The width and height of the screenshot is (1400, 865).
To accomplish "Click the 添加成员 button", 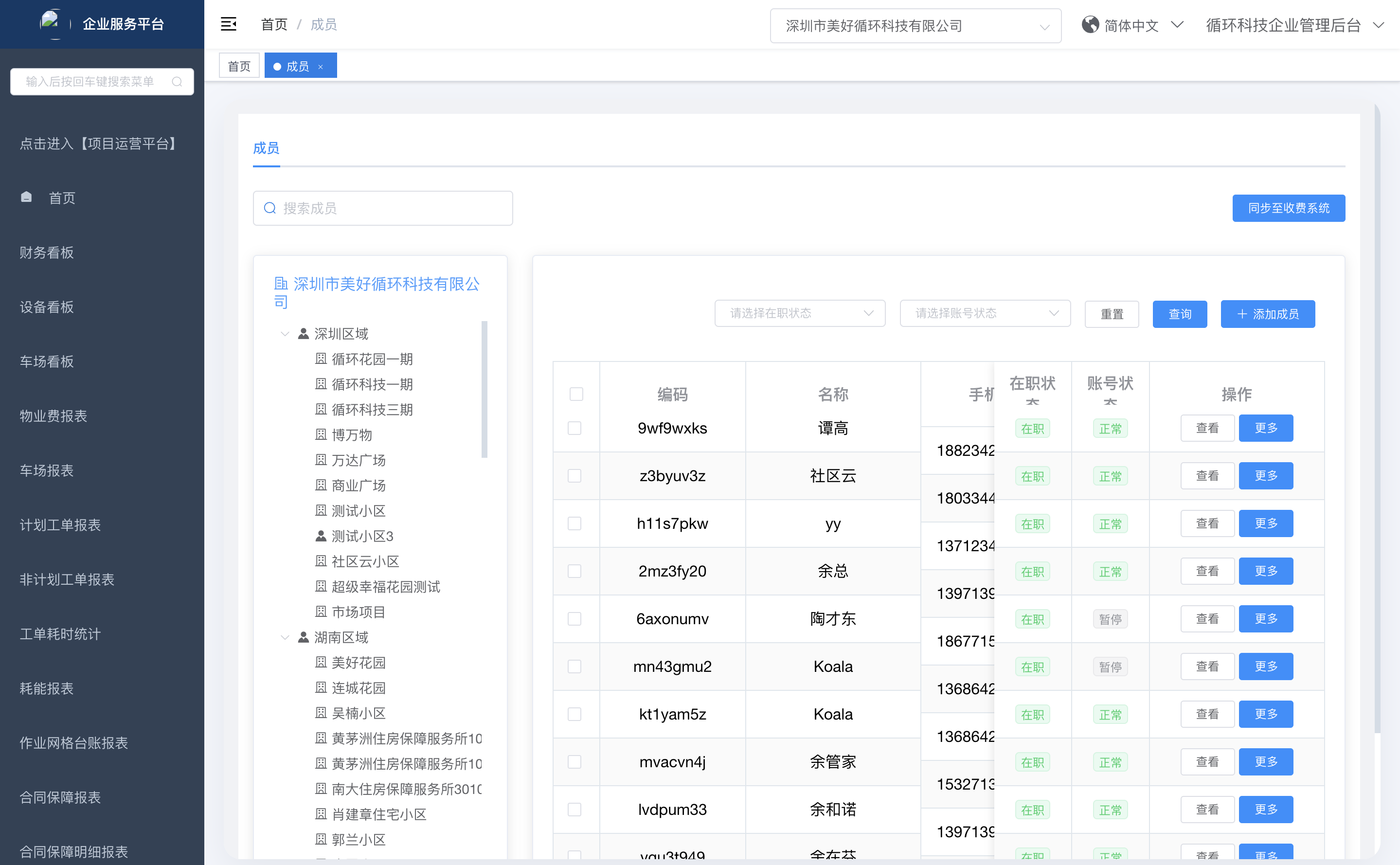I will [x=1267, y=313].
